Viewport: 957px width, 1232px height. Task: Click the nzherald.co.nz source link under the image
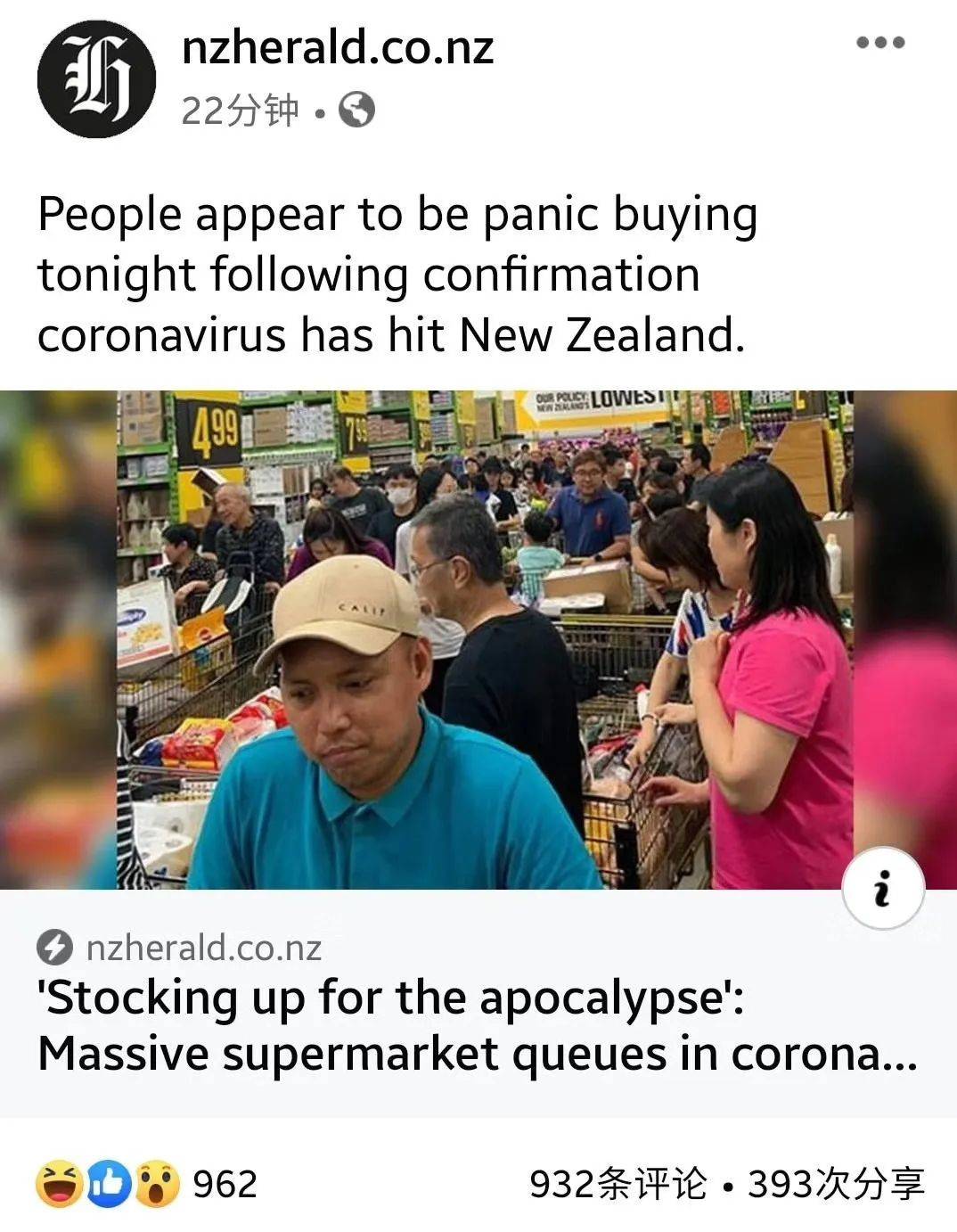pyautogui.click(x=203, y=947)
